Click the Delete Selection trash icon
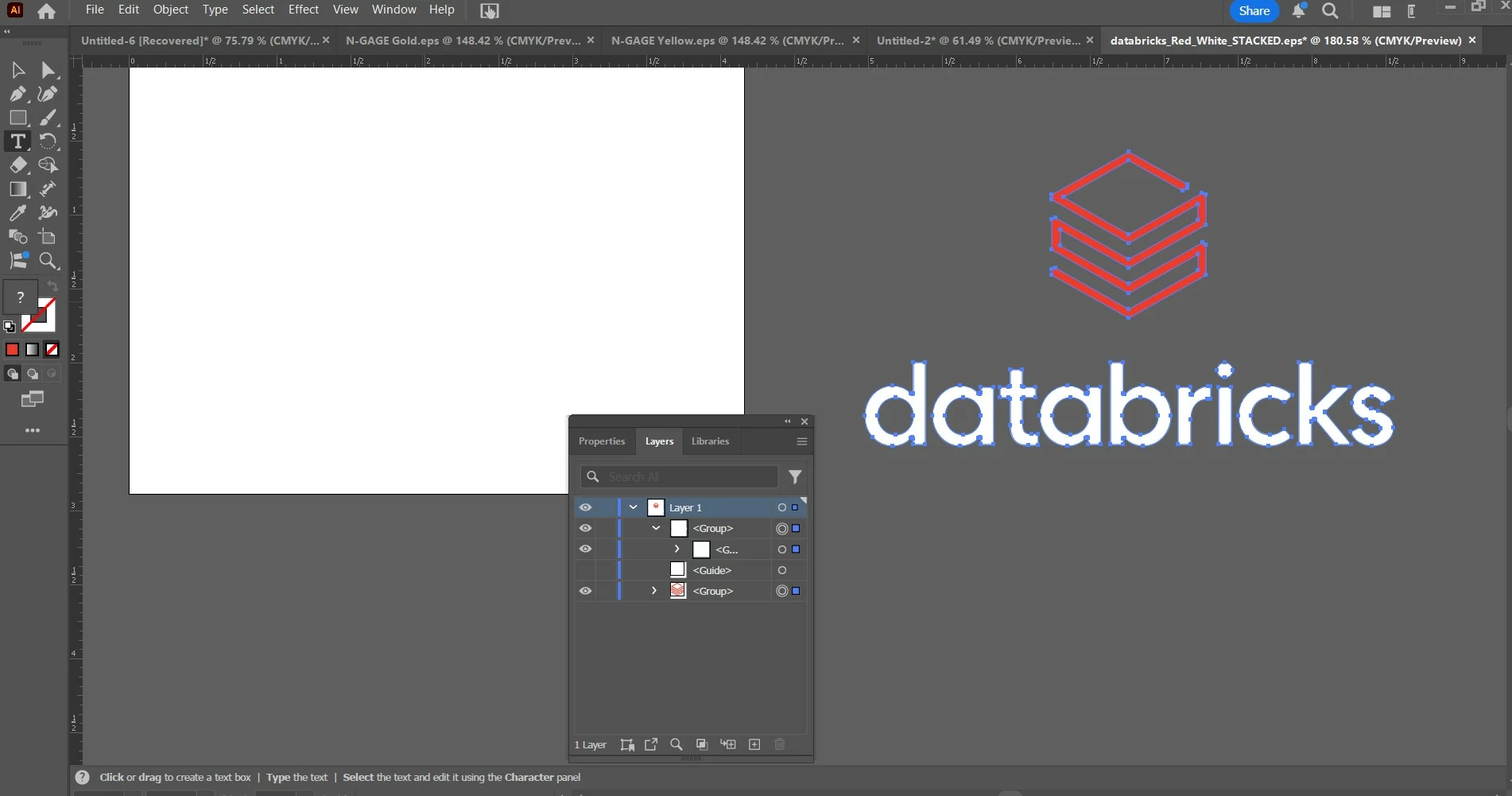Viewport: 1512px width, 796px height. (780, 744)
